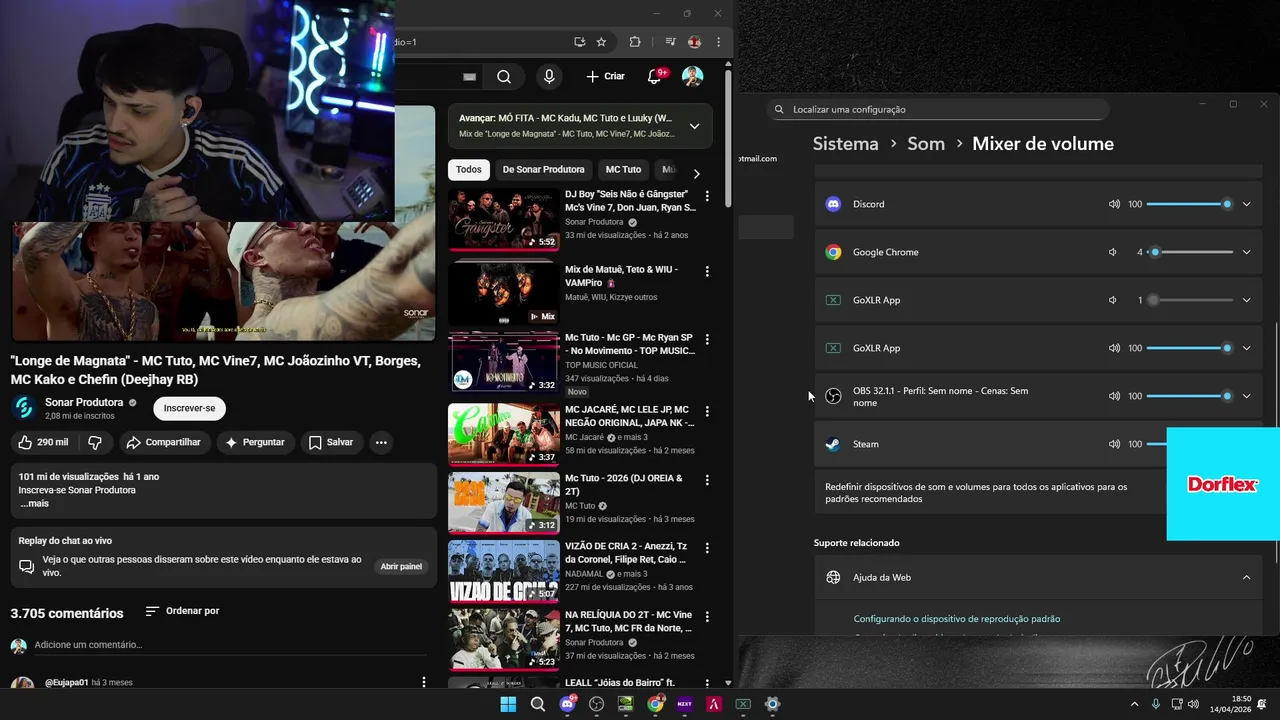Open the YouTube account avatar menu

click(x=692, y=77)
